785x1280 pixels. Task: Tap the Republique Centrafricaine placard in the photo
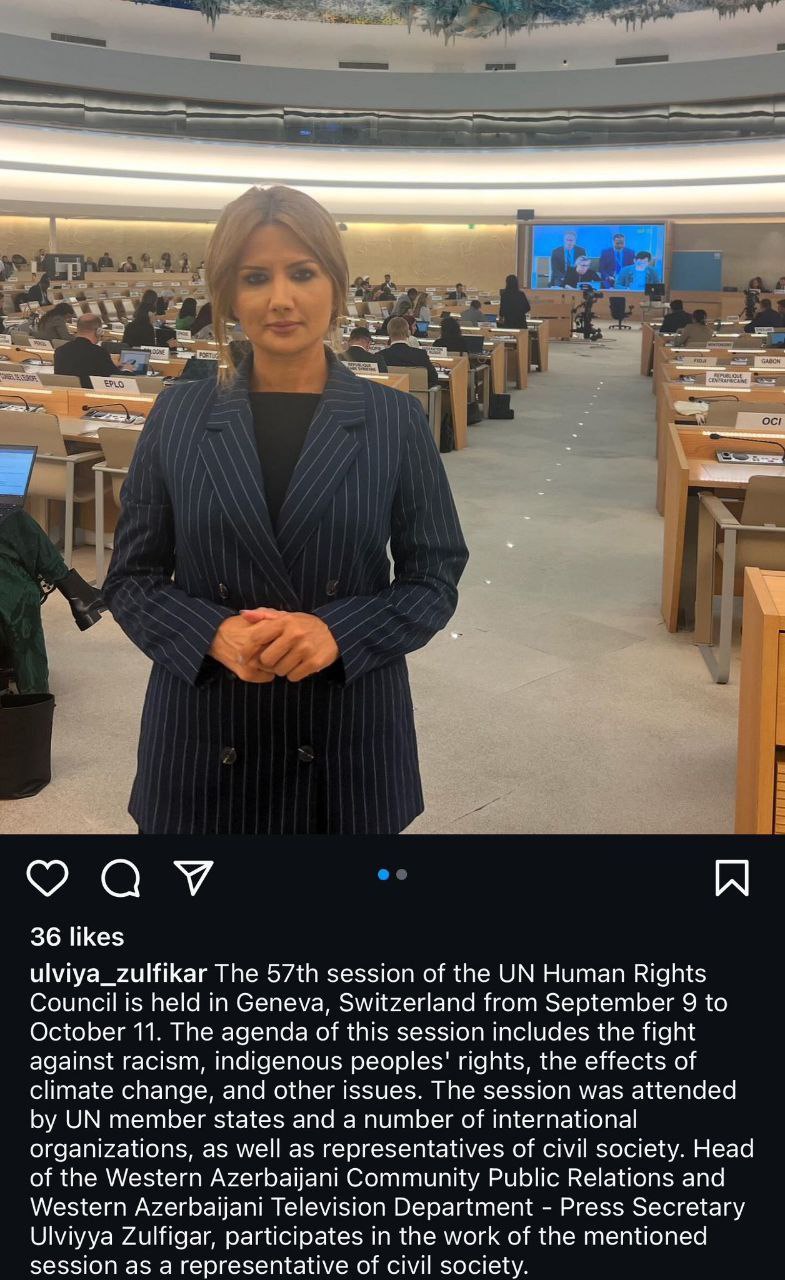coord(728,379)
